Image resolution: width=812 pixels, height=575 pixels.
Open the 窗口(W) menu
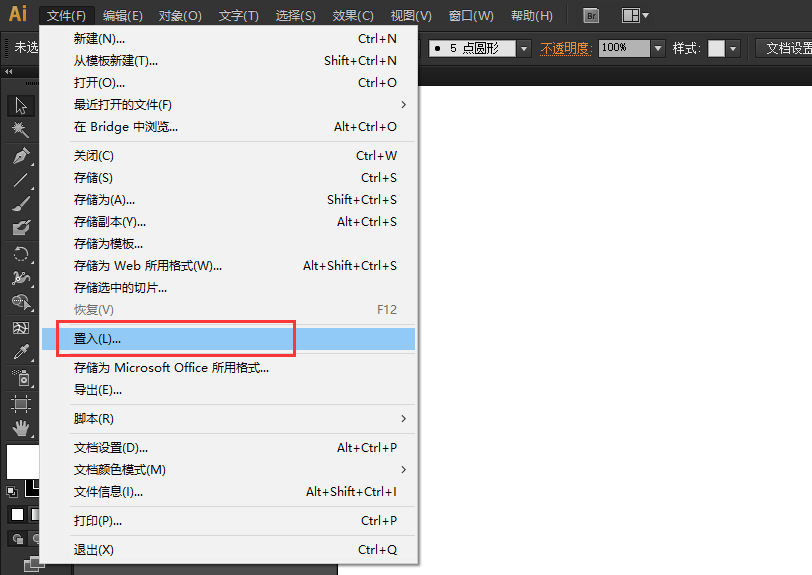click(x=471, y=16)
